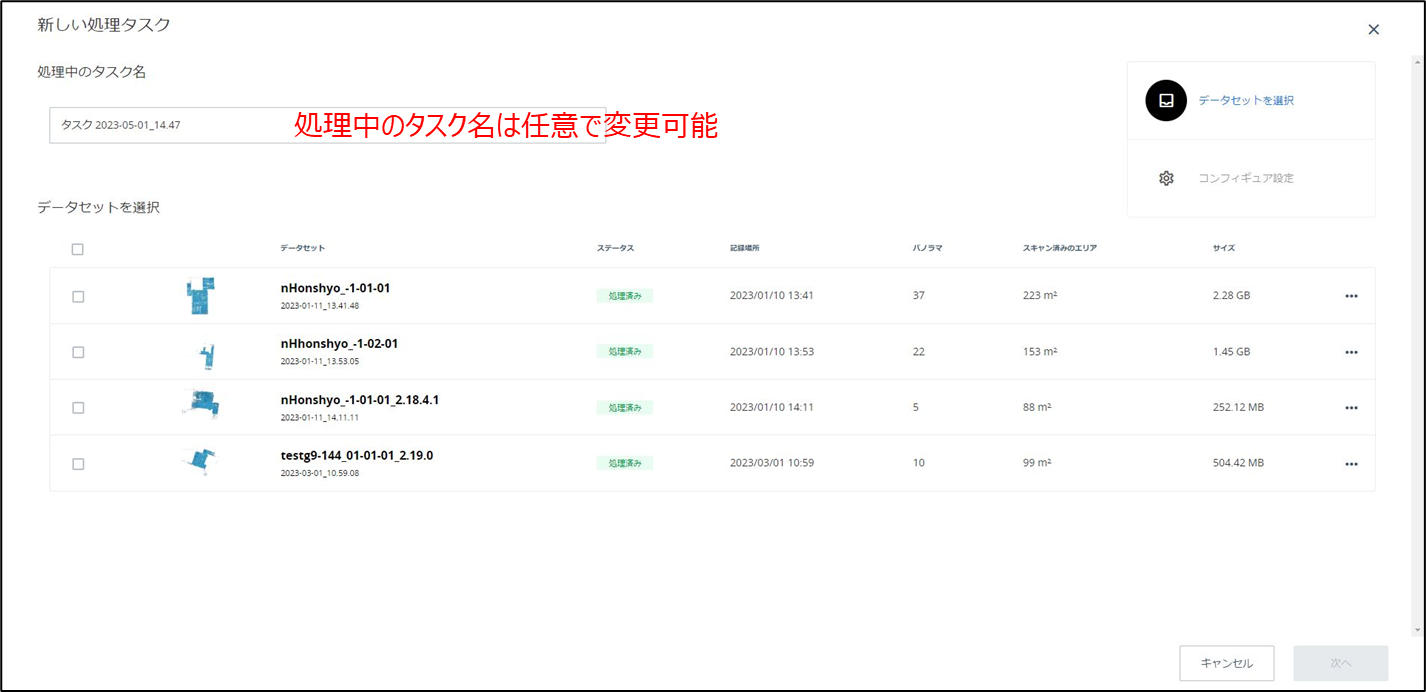This screenshot has height=692, width=1426.
Task: Check the nHhonshyo_-1-02-01 dataset checkbox
Action: point(78,351)
